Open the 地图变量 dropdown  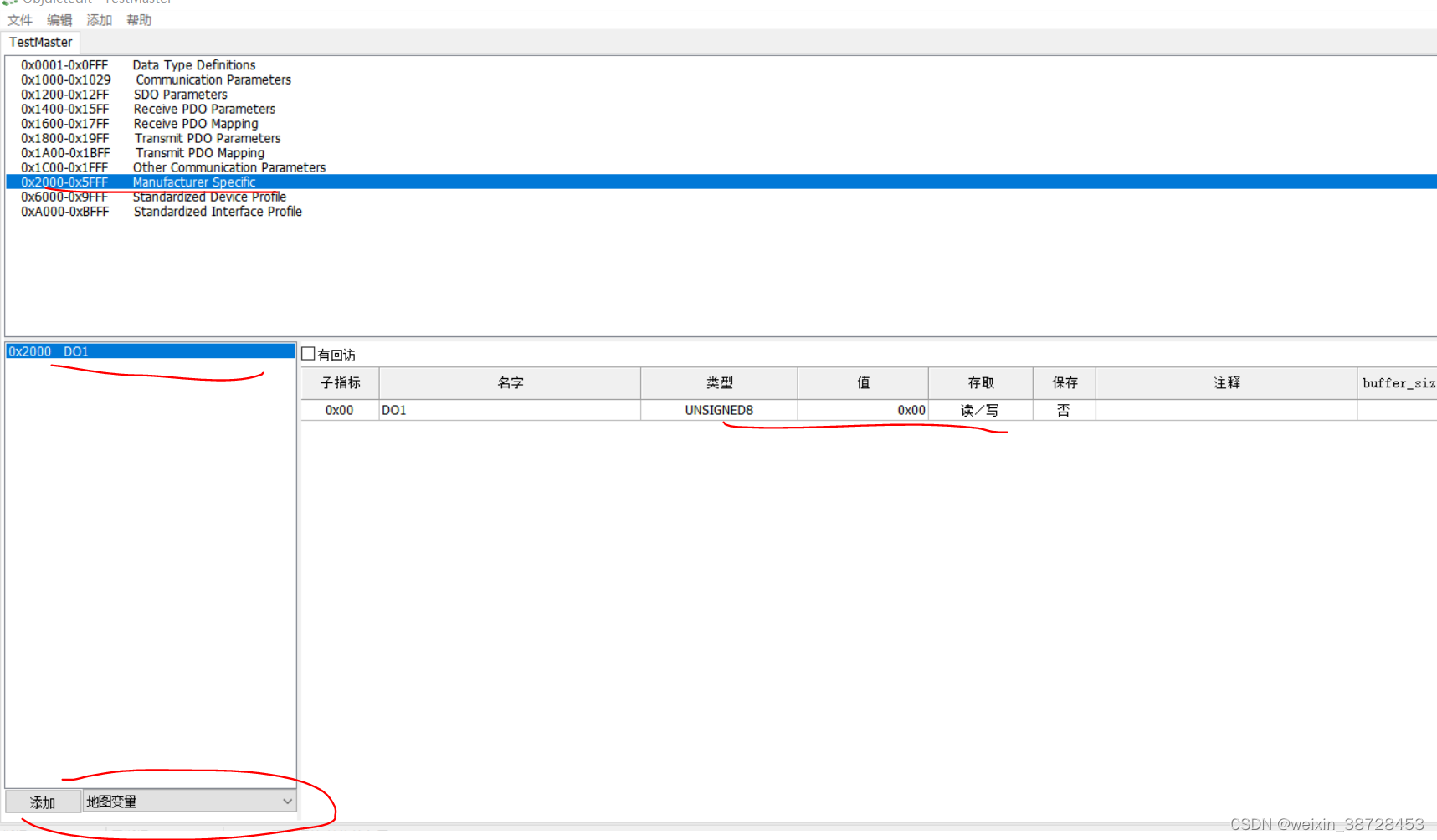click(190, 802)
